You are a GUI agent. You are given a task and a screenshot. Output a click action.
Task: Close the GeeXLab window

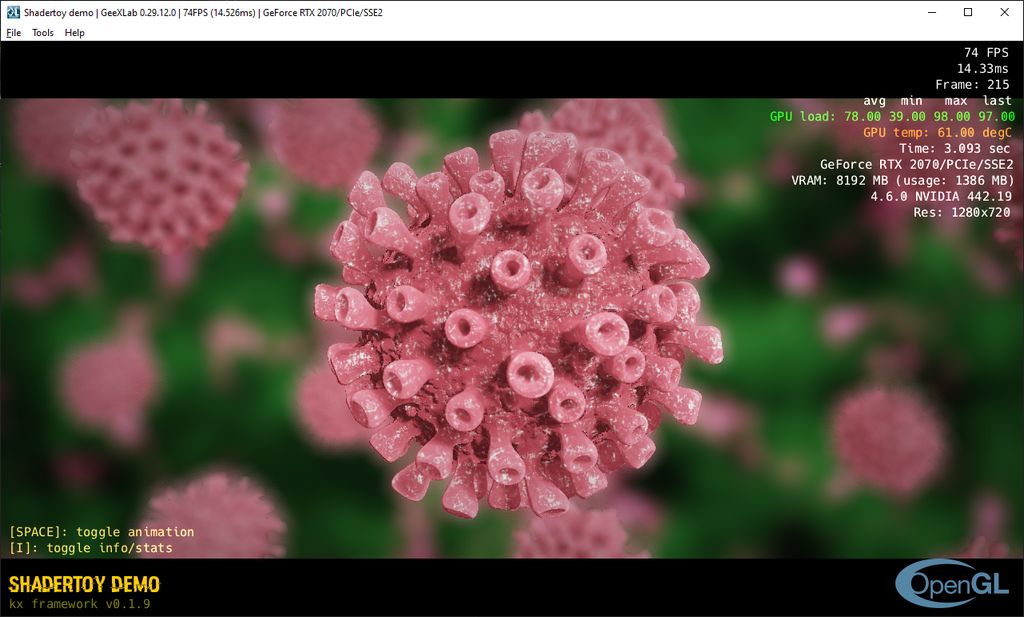coord(1004,12)
